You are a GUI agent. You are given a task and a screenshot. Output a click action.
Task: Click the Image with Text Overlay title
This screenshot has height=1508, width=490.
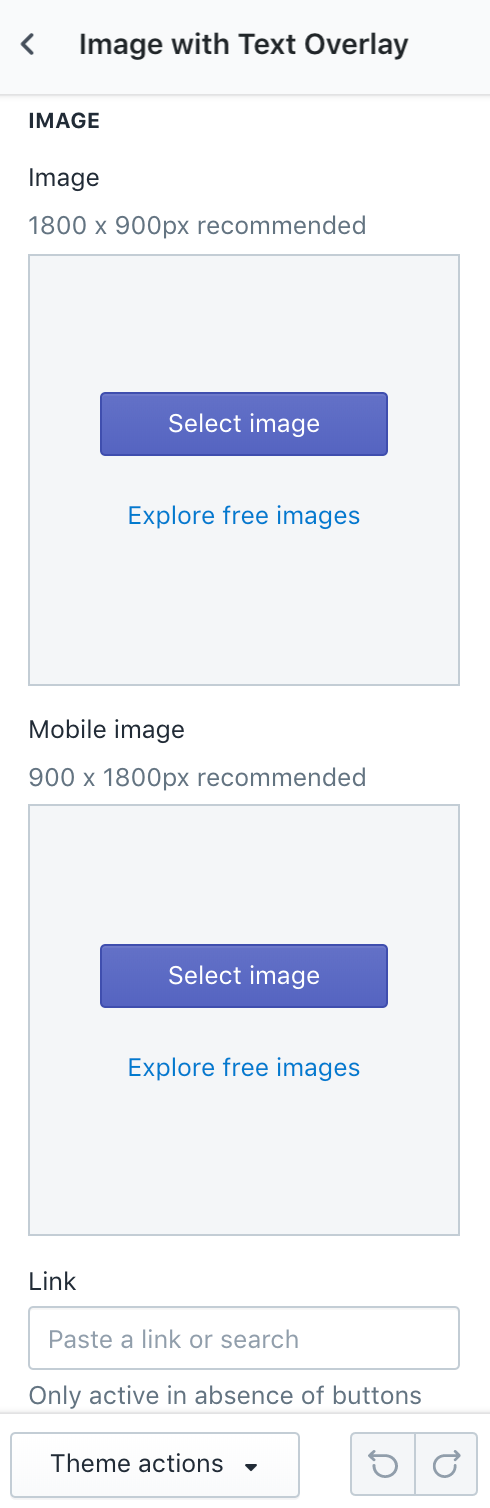click(x=244, y=45)
